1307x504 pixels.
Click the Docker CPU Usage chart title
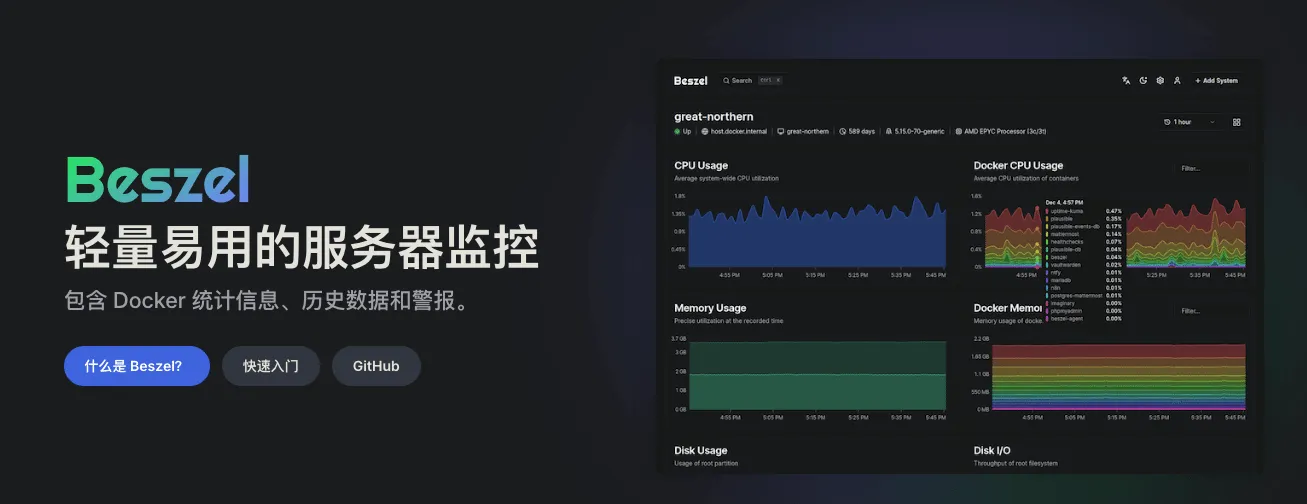click(1018, 165)
